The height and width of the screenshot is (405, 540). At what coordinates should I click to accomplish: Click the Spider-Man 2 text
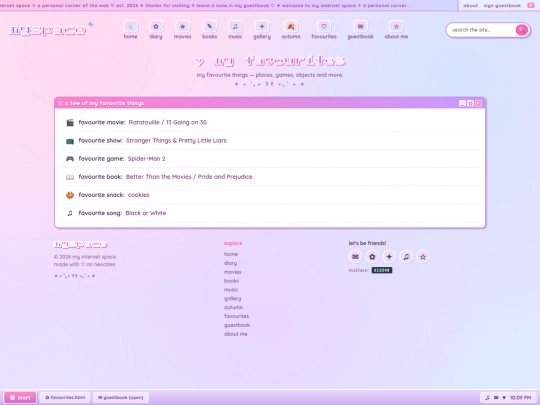(146, 159)
